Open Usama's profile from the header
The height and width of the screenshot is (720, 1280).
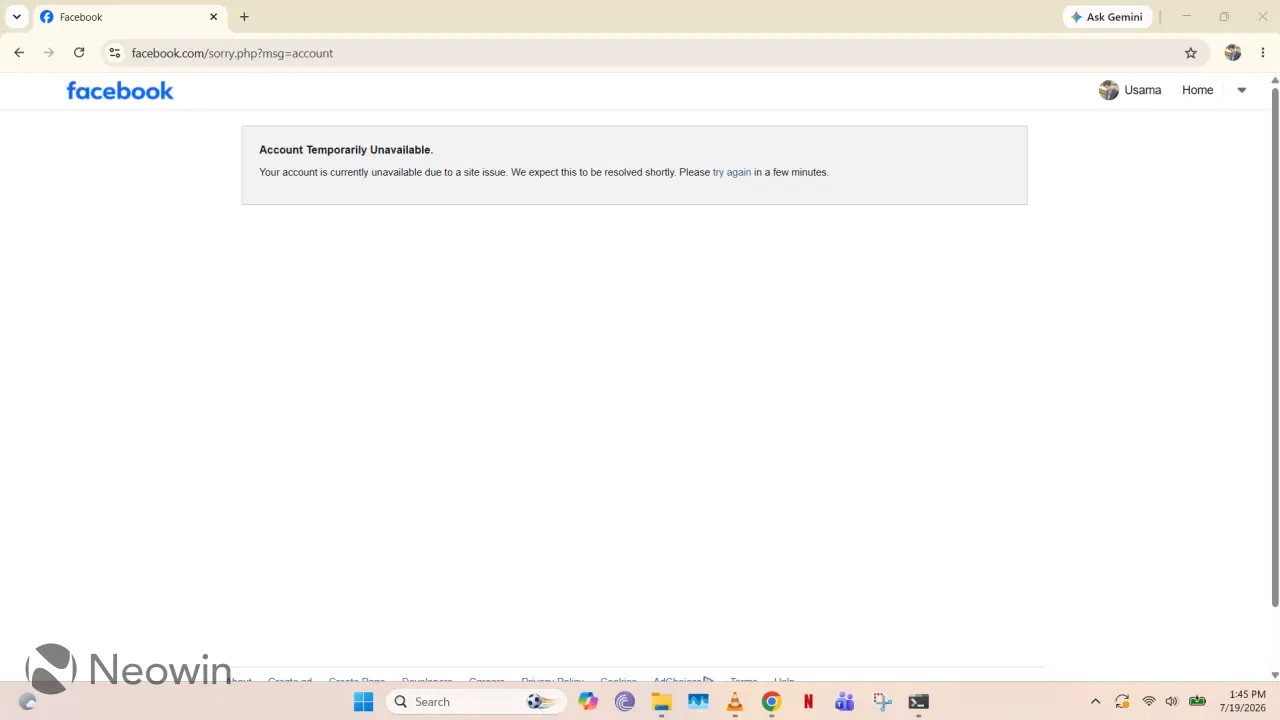click(1130, 90)
